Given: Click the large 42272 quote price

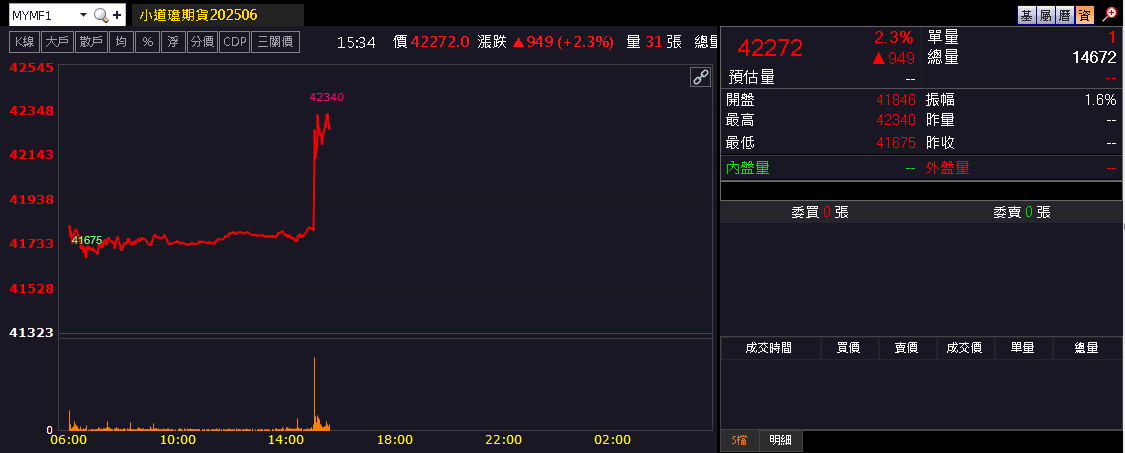Looking at the screenshot, I should coord(771,48).
